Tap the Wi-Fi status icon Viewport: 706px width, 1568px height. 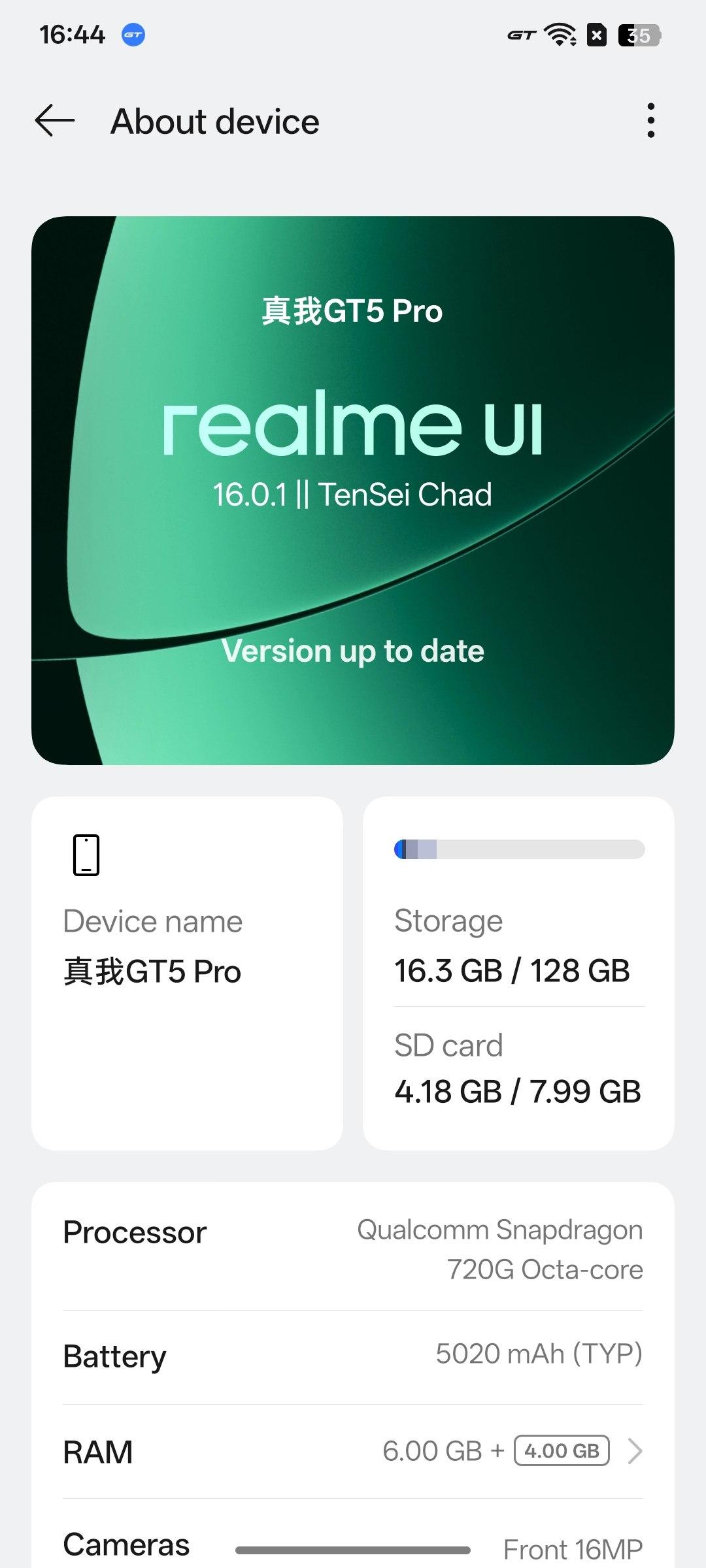pyautogui.click(x=561, y=35)
